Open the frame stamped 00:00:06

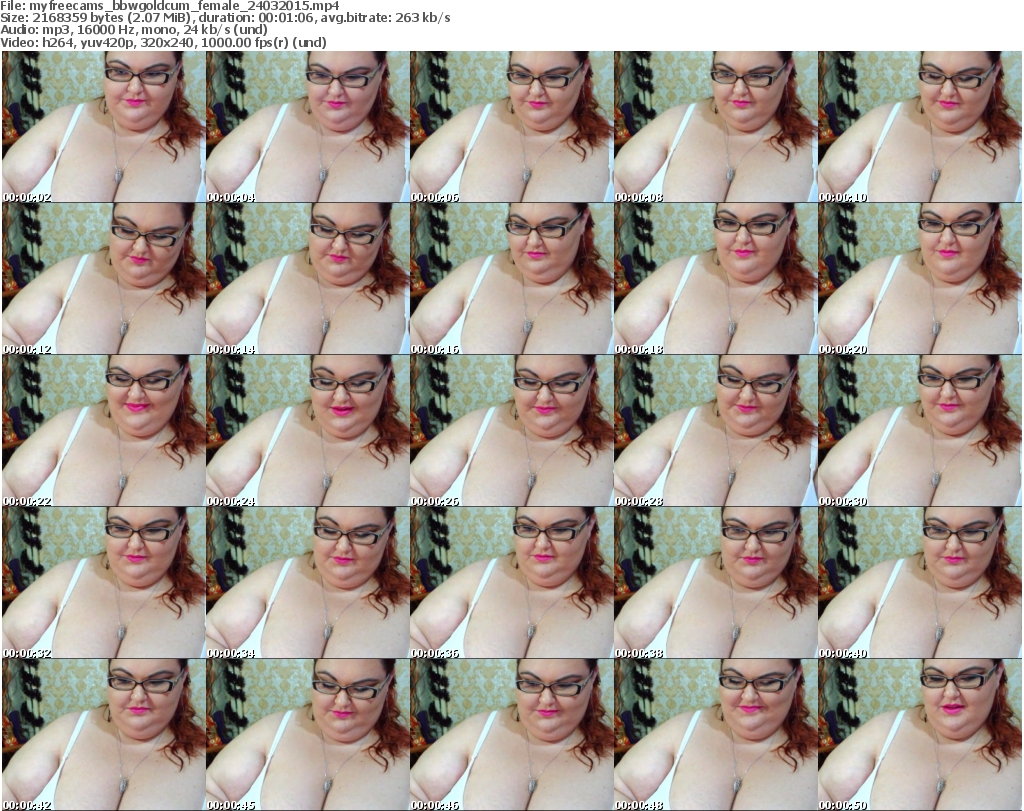click(511, 127)
